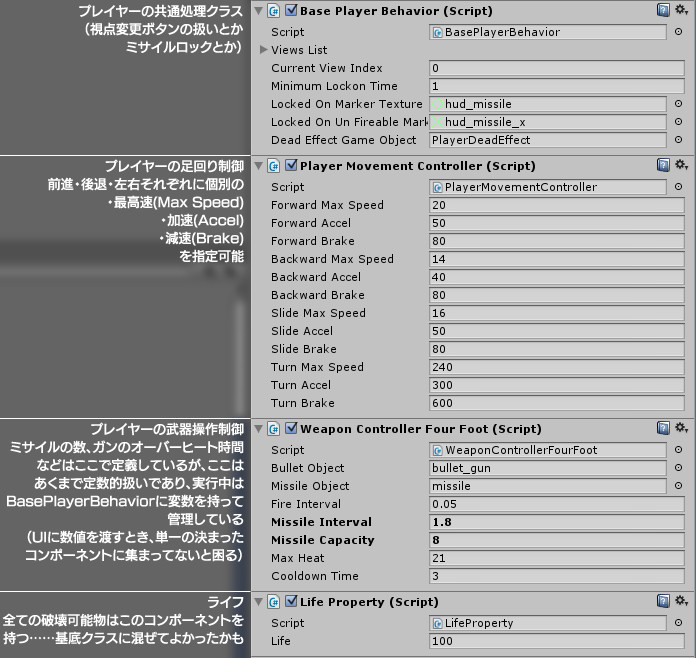Image resolution: width=696 pixels, height=658 pixels.
Task: Disable the Player Movement Controller script checkbox
Action: point(291,165)
